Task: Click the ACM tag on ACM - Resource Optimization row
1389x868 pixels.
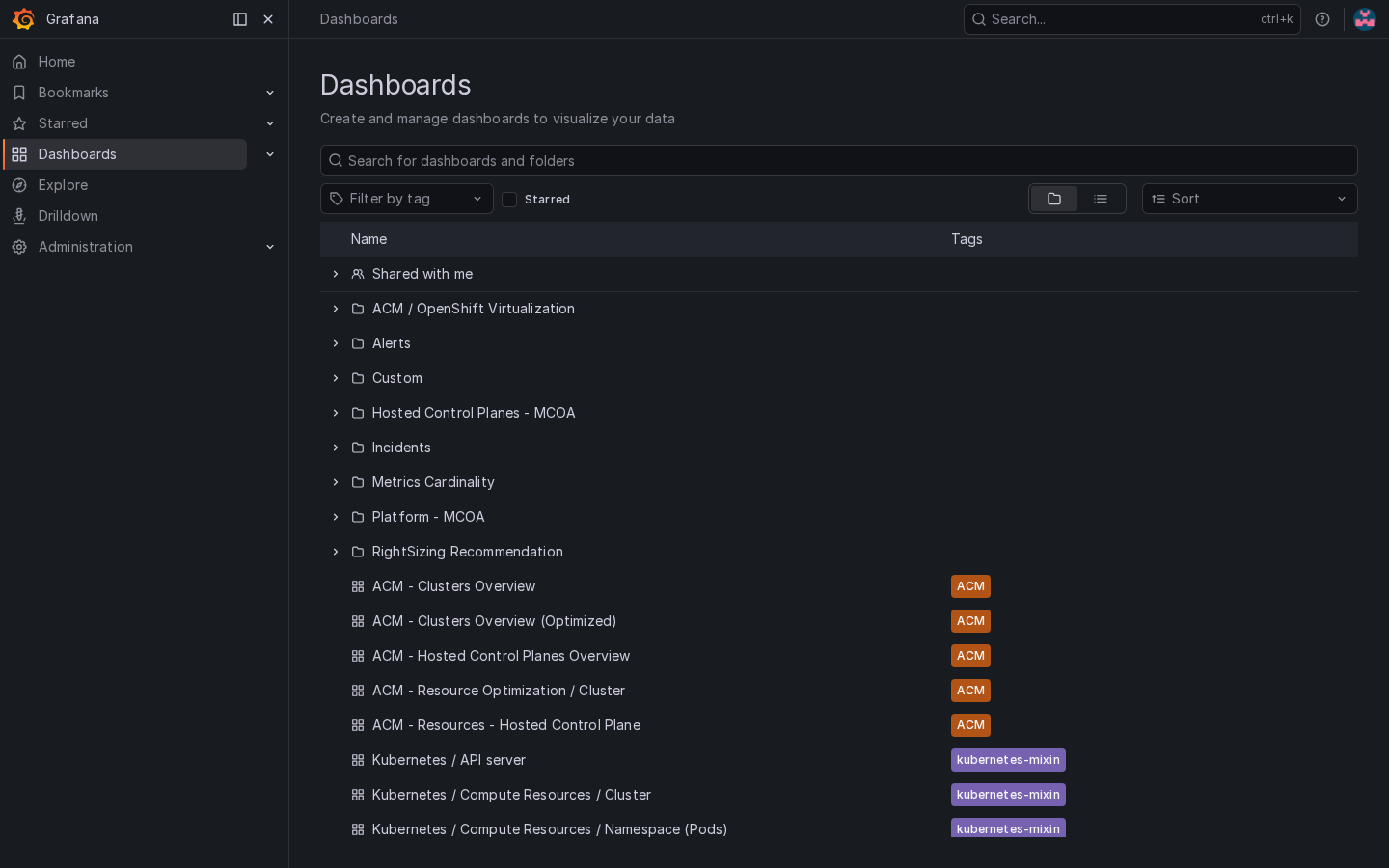Action: point(970,691)
